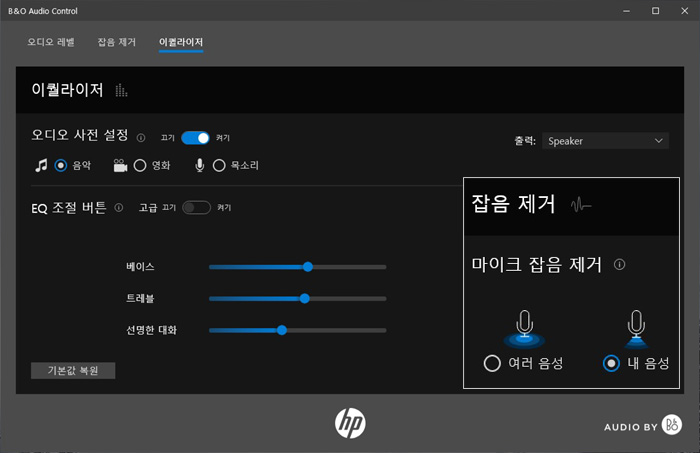Select the 내 음성 radio button

tap(611, 363)
